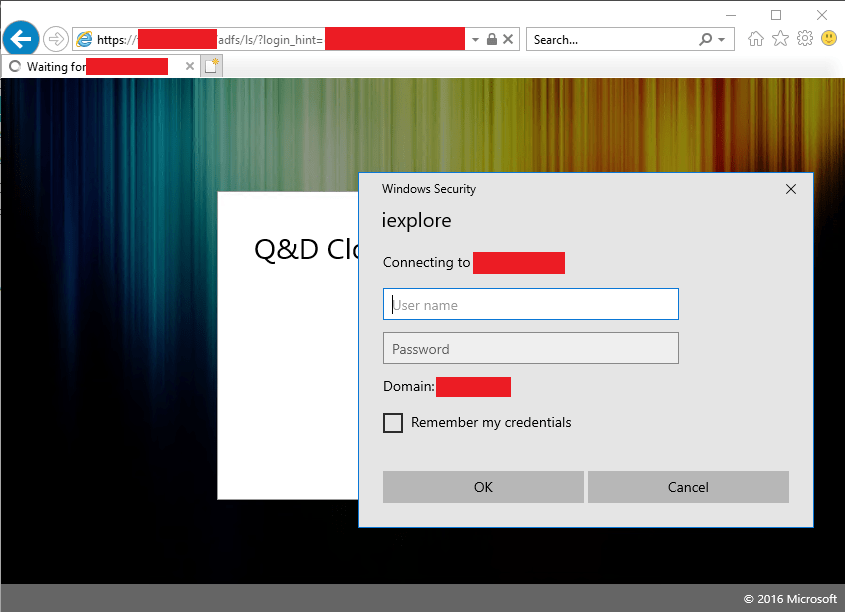Viewport: 845px width, 612px height.
Task: Stop page loading with the address bar X
Action: click(x=508, y=39)
